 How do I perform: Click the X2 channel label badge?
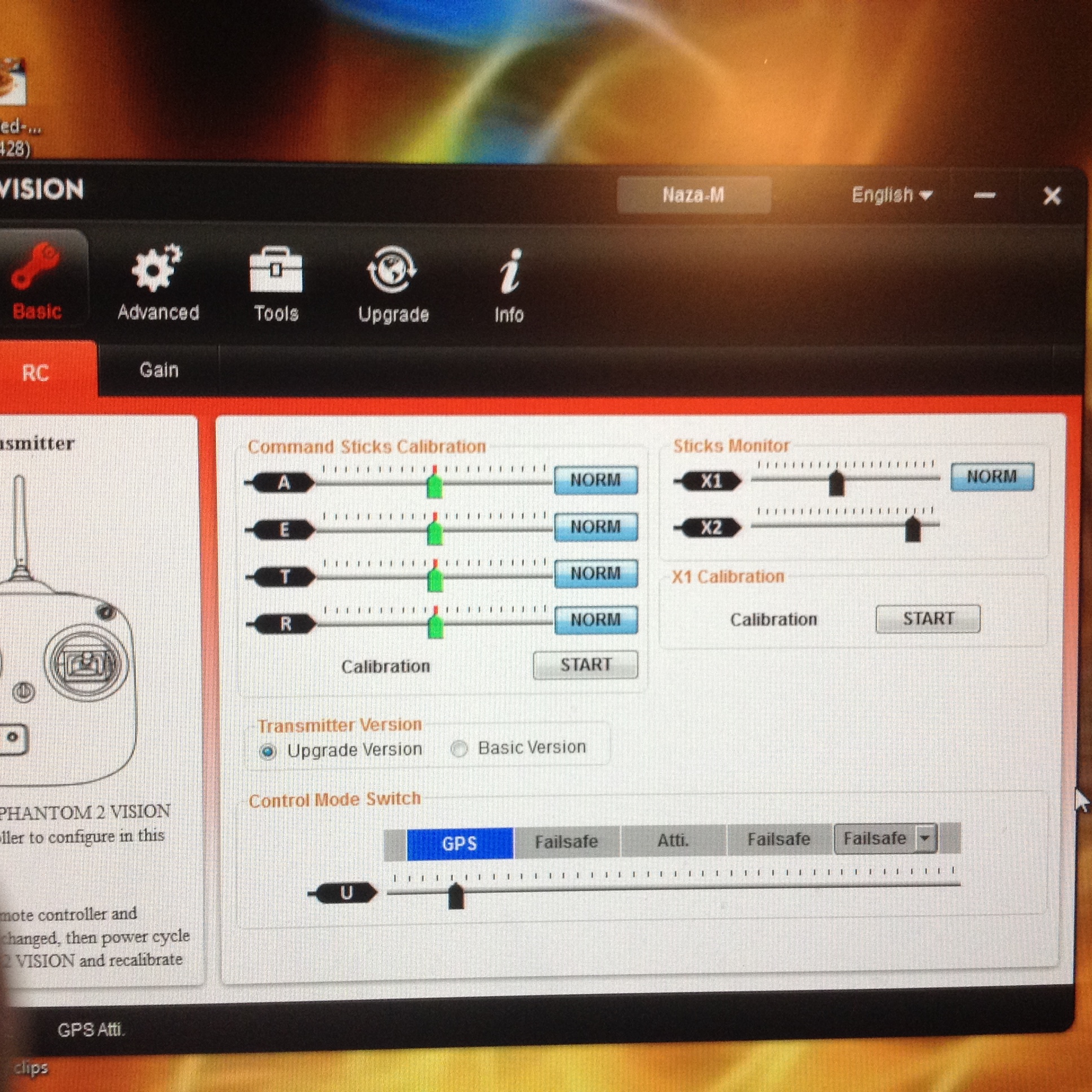(711, 527)
